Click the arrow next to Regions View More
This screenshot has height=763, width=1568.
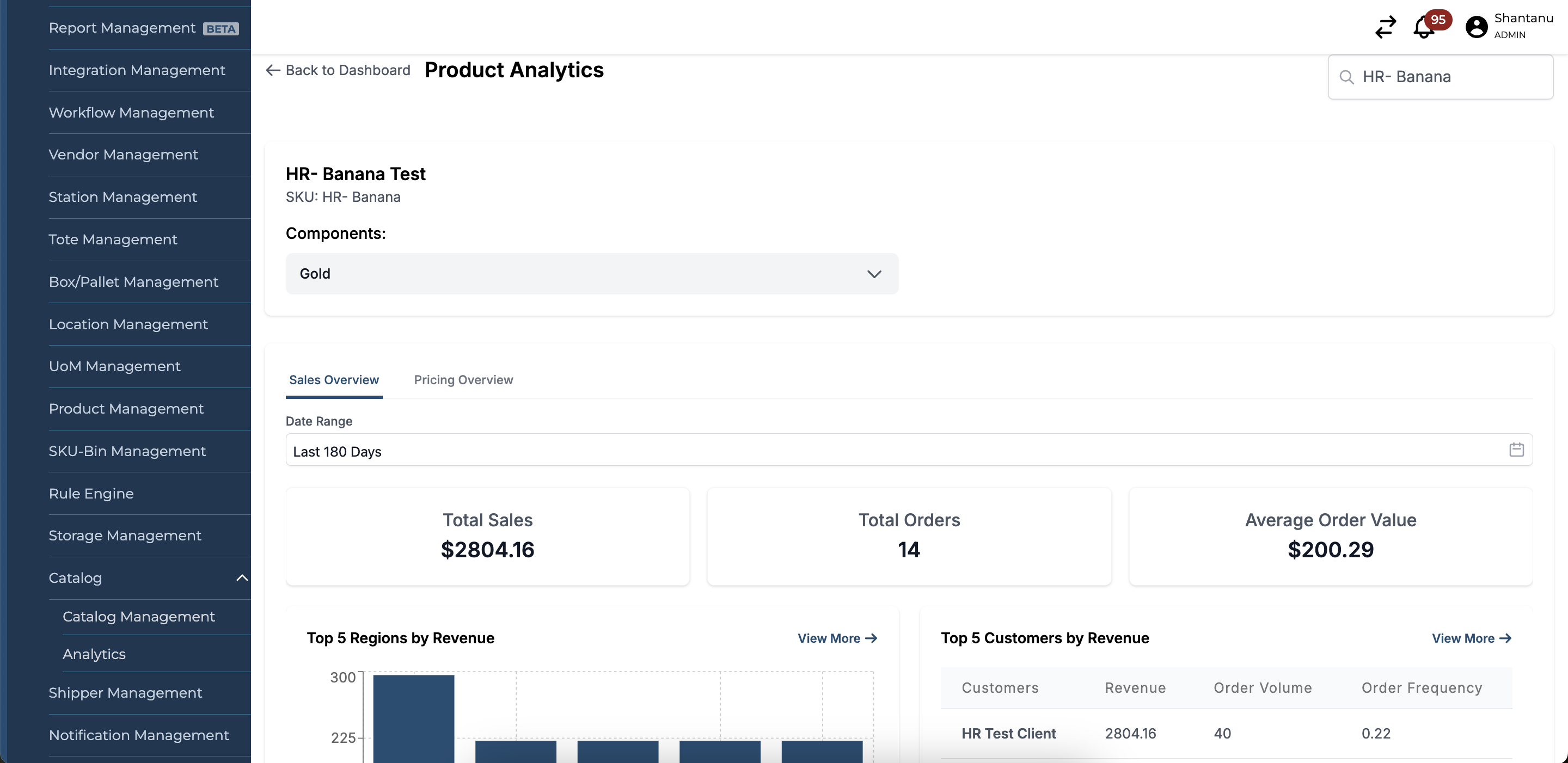click(x=871, y=638)
